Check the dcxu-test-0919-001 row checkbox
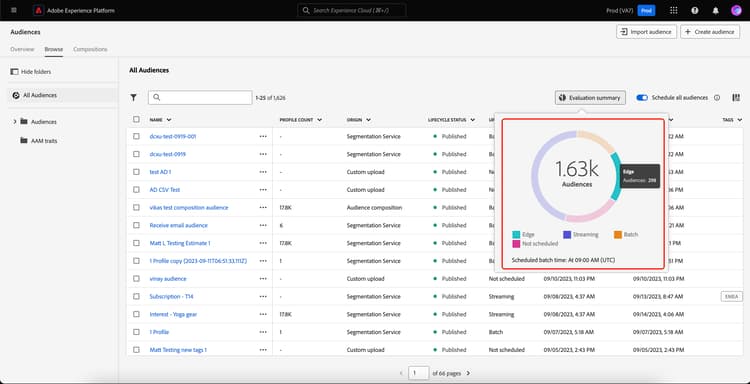Viewport: 750px width, 384px height. click(136, 136)
